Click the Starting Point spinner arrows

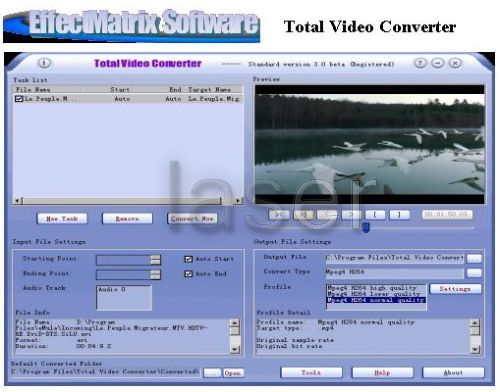pos(155,260)
